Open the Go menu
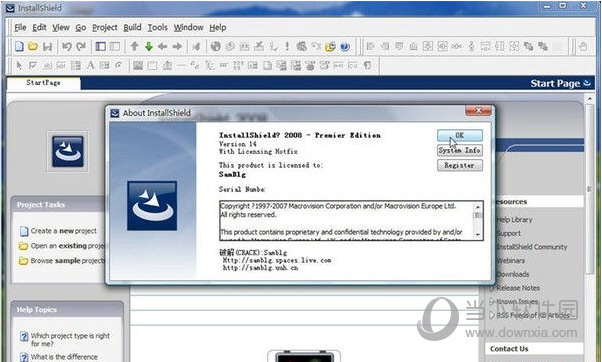 [81, 28]
